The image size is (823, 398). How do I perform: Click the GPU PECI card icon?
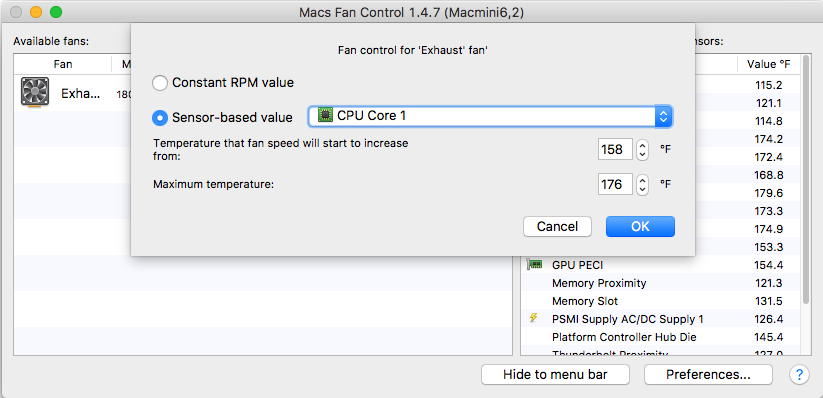point(534,264)
